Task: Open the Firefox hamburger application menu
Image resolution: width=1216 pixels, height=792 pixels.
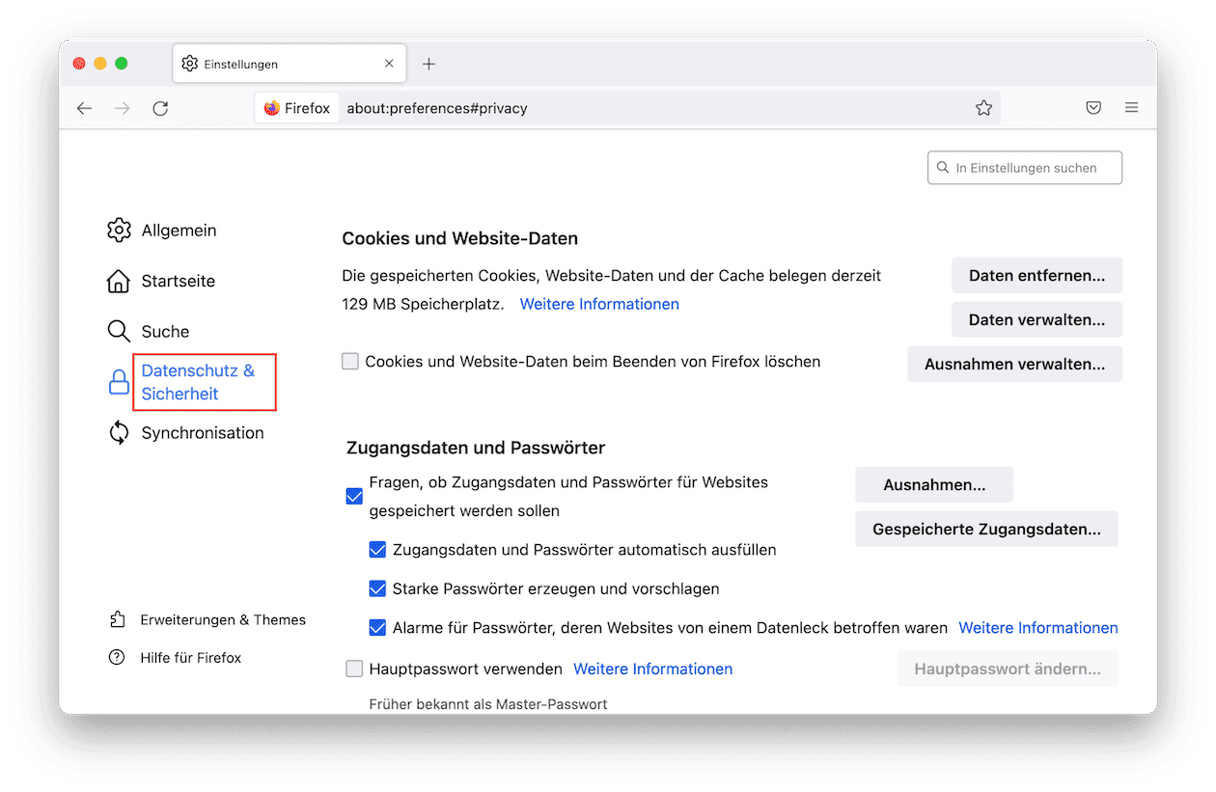Action: (x=1131, y=108)
